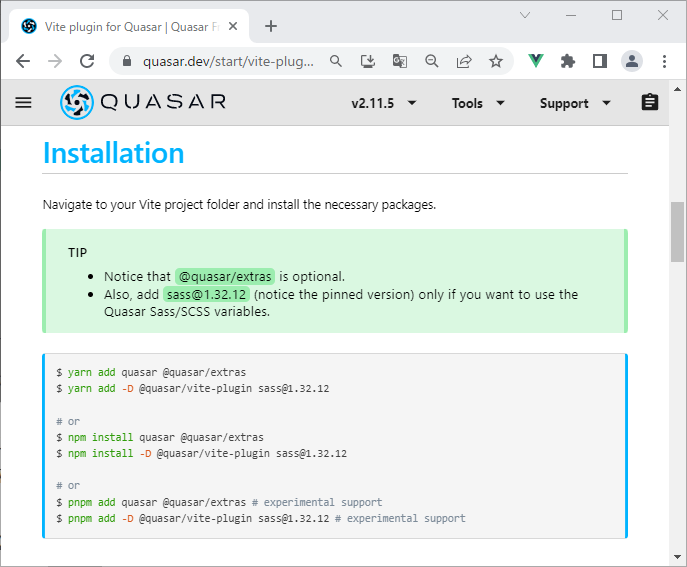
Task: Toggle the browser side panel
Action: click(600, 61)
